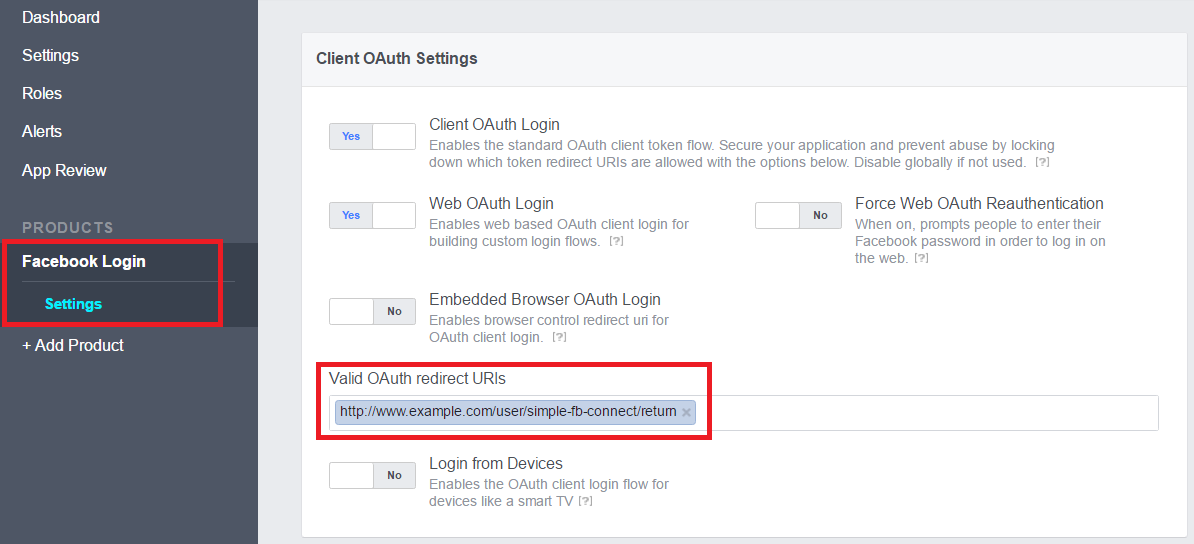
Task: Open help tooltip for Embedded Browser OAuth Login
Action: [559, 337]
